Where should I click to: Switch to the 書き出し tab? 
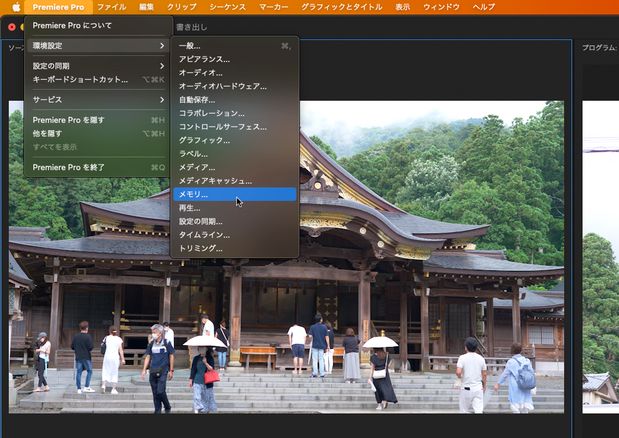191,27
